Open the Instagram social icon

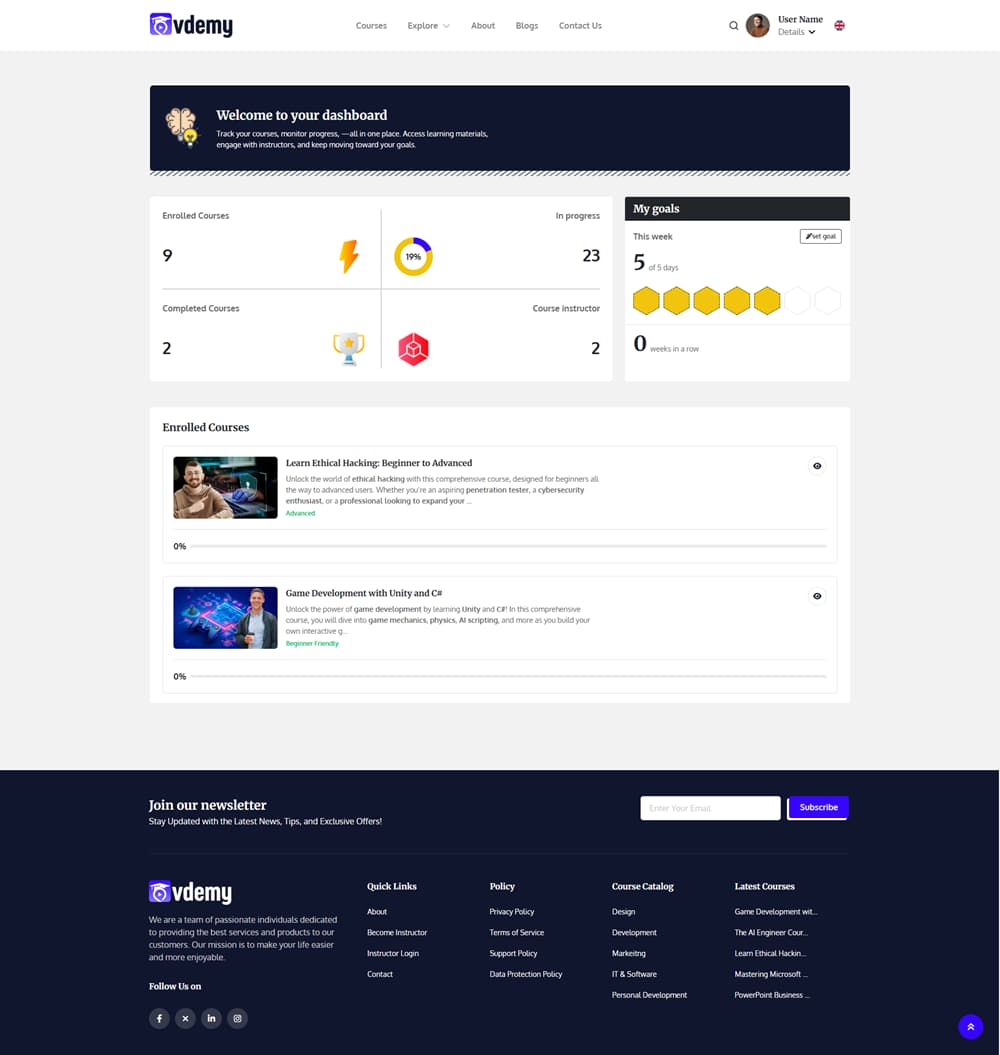point(238,1018)
